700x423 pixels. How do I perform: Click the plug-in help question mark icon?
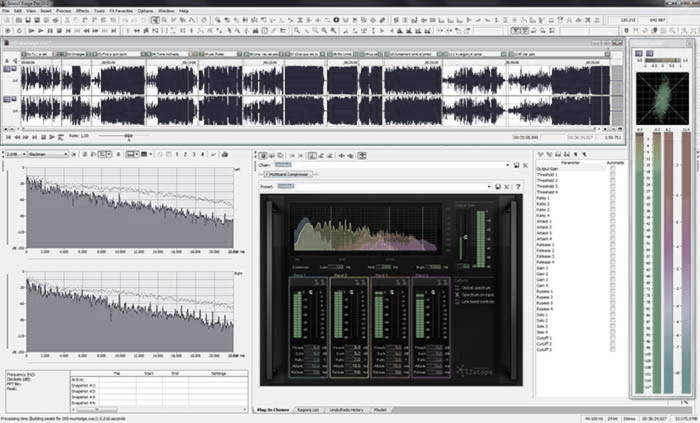point(518,187)
